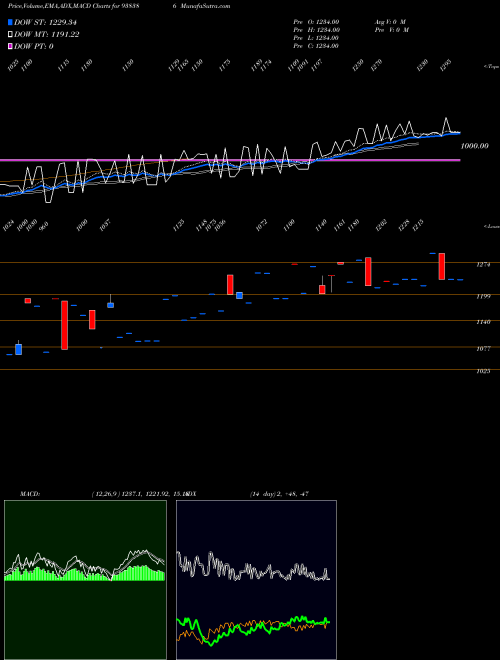Click the 1199 price axis label
This screenshot has height=660, width=500.
484,297
